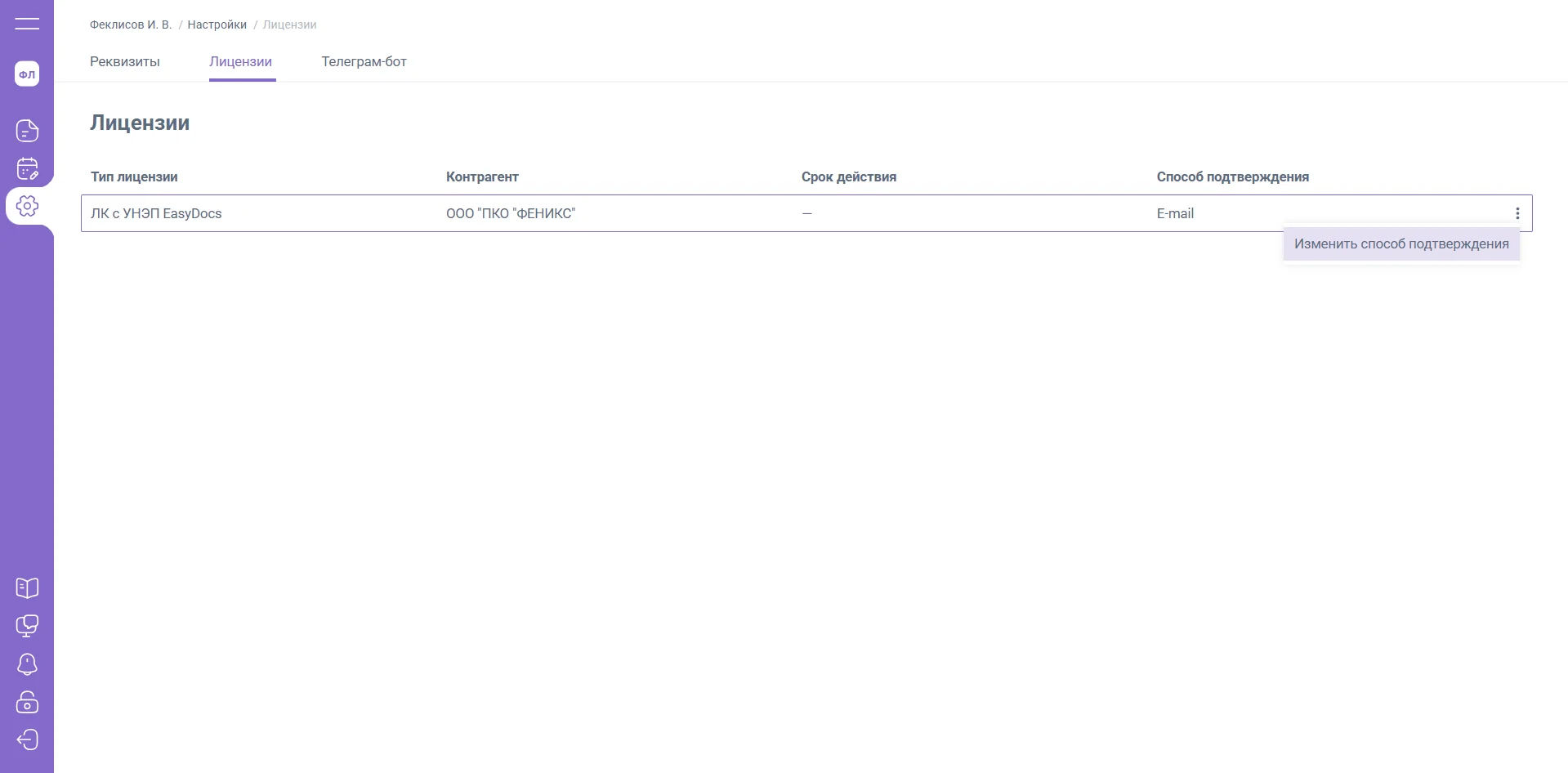Click the Контрагент column header
1568x773 pixels.
[482, 177]
